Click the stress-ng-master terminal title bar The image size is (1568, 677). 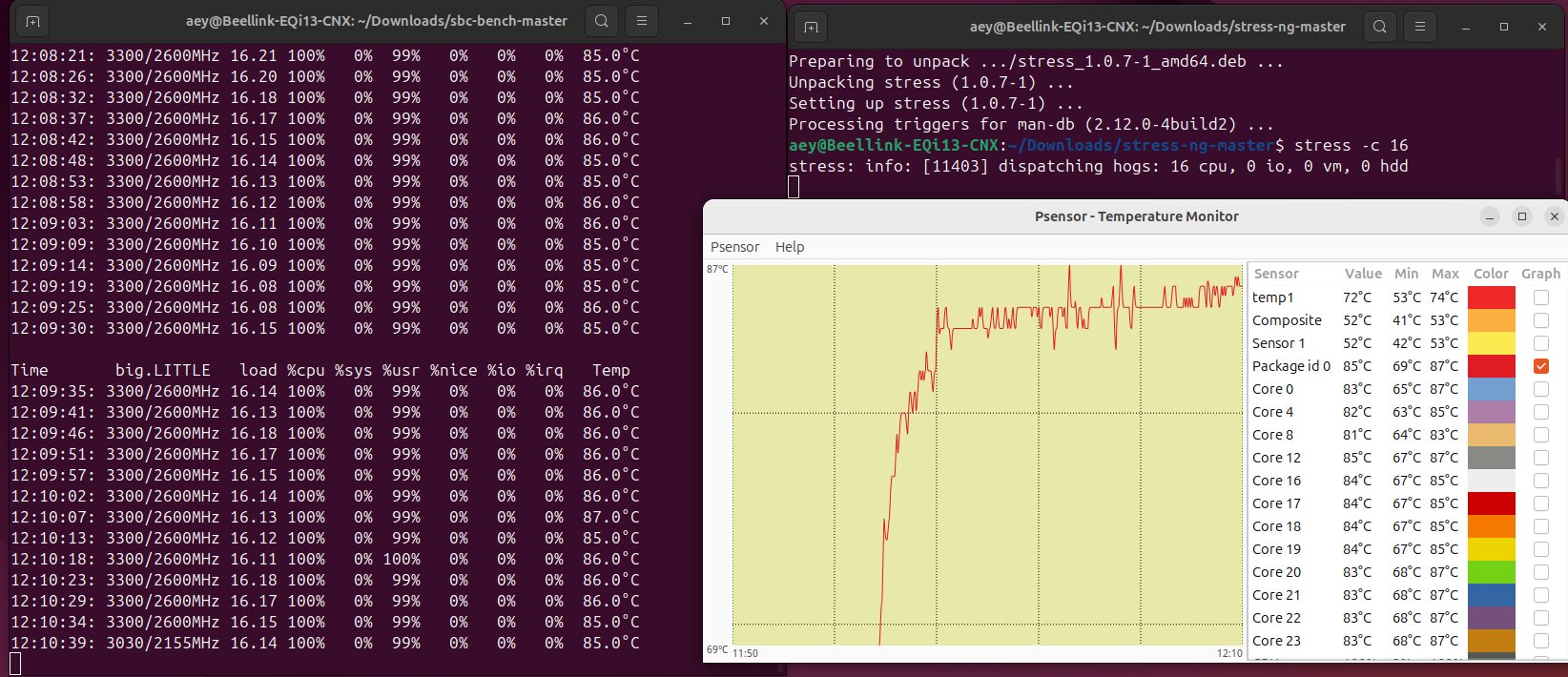[1157, 27]
